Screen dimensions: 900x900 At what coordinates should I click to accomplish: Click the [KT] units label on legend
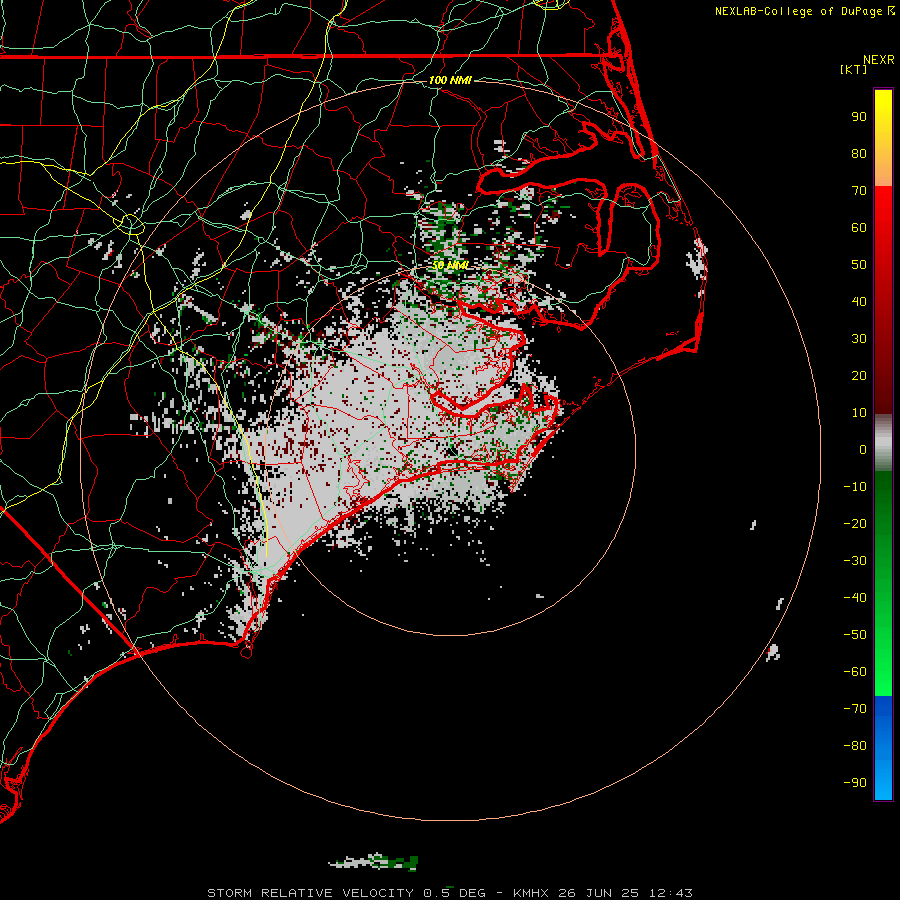(x=853, y=69)
